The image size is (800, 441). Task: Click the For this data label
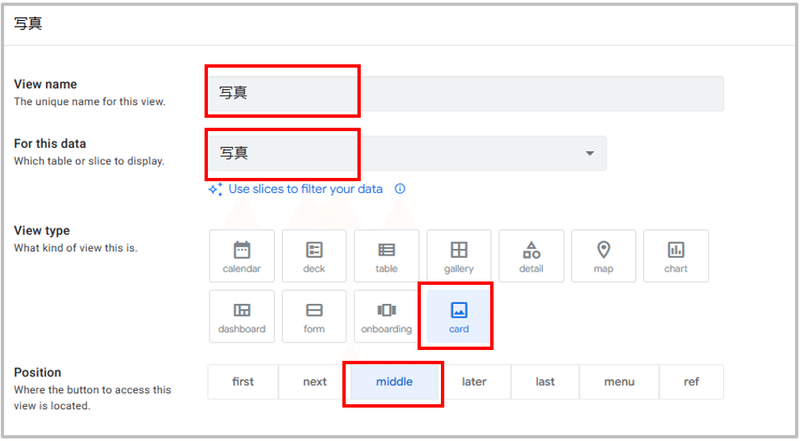pos(50,143)
